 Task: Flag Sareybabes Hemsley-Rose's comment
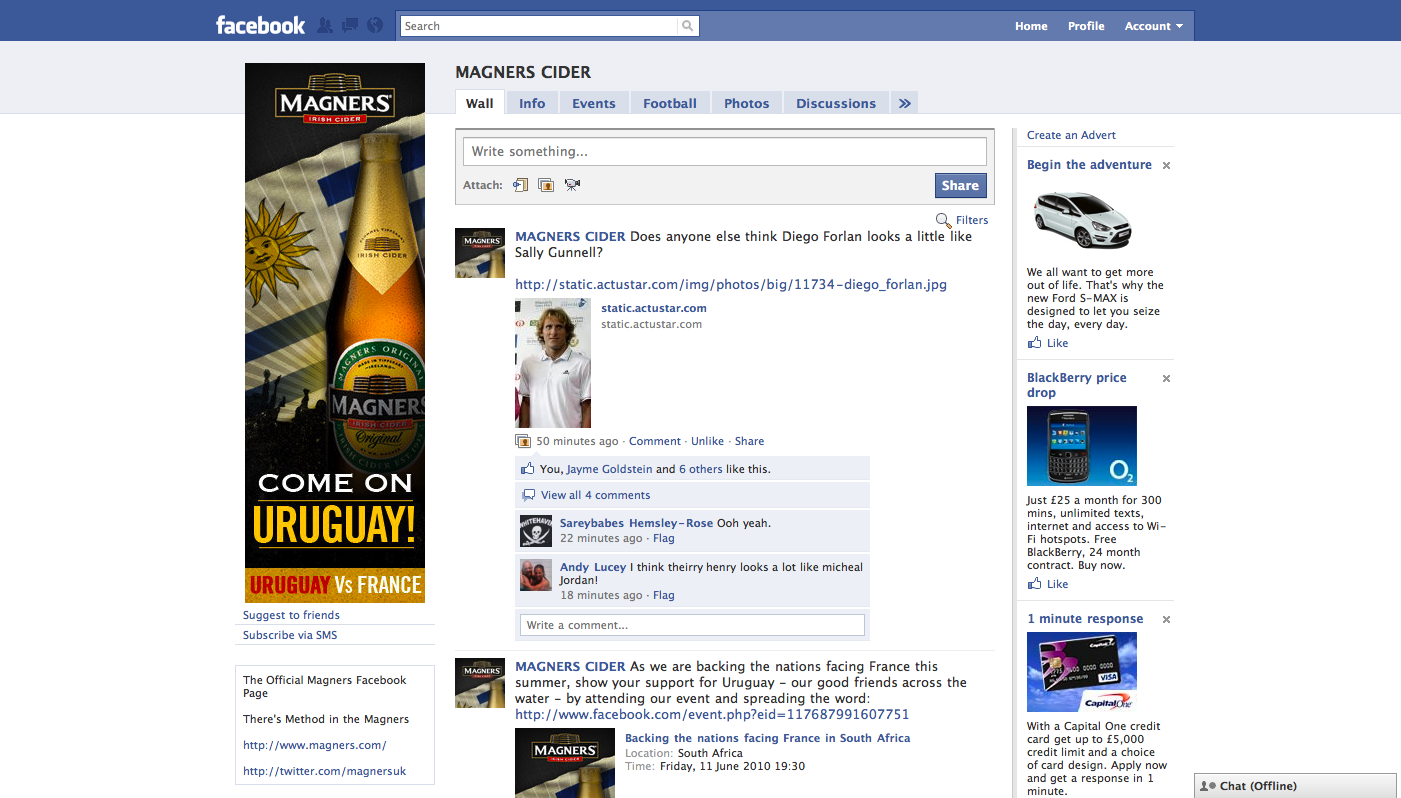(664, 538)
